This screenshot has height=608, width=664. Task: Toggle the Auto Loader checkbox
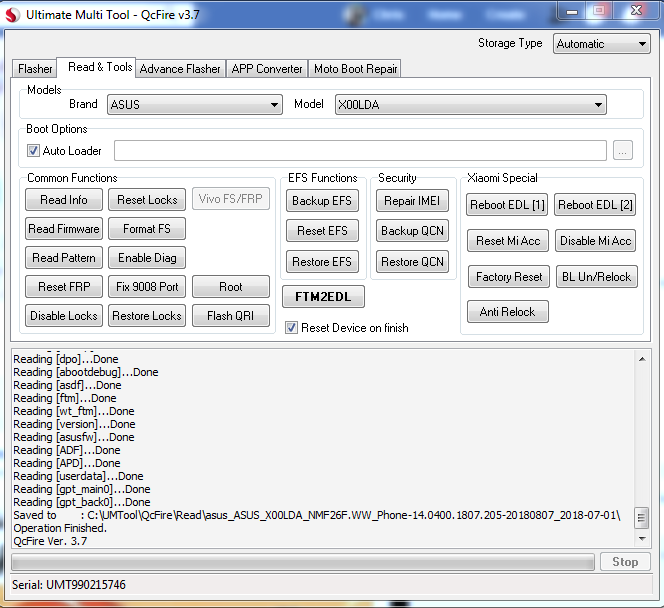[x=33, y=150]
